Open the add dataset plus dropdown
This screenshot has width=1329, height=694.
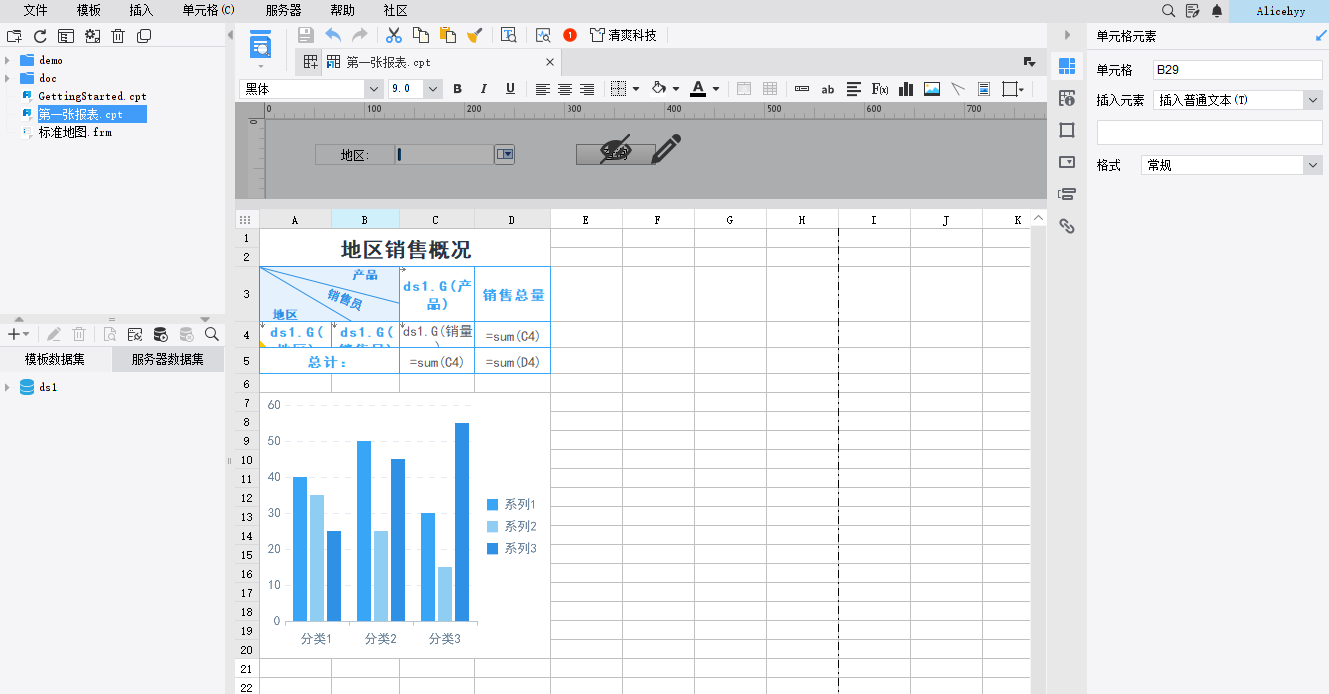(18, 334)
